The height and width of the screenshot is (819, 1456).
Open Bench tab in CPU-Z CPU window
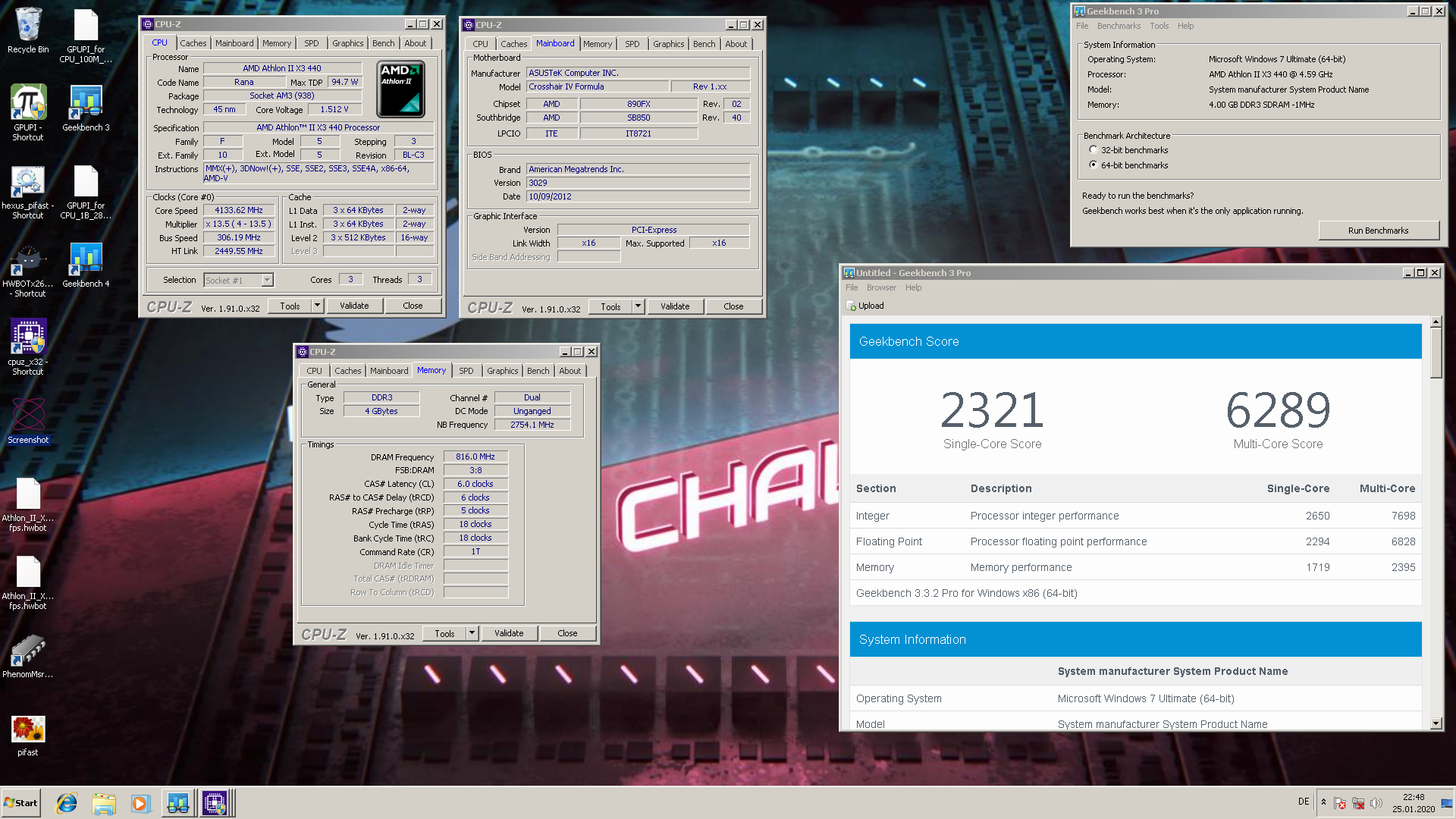tap(384, 43)
